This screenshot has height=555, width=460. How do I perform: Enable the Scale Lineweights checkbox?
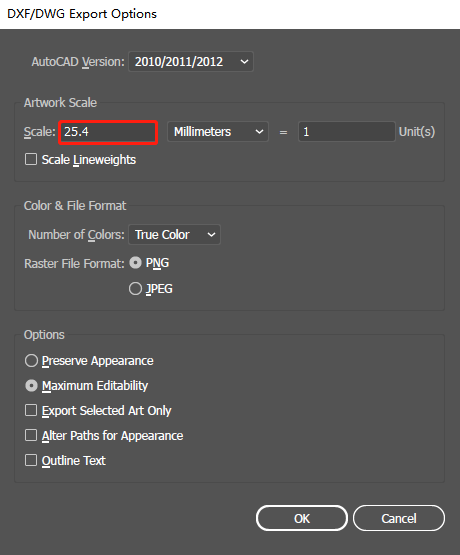[31, 159]
